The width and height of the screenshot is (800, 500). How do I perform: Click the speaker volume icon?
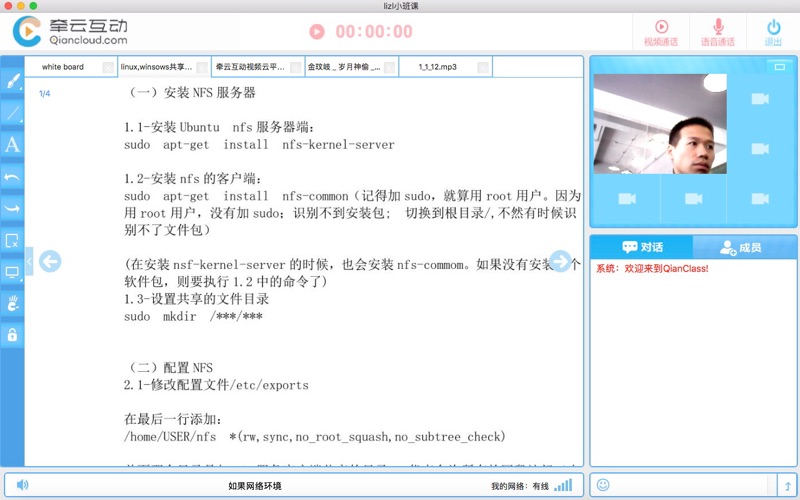(x=22, y=485)
